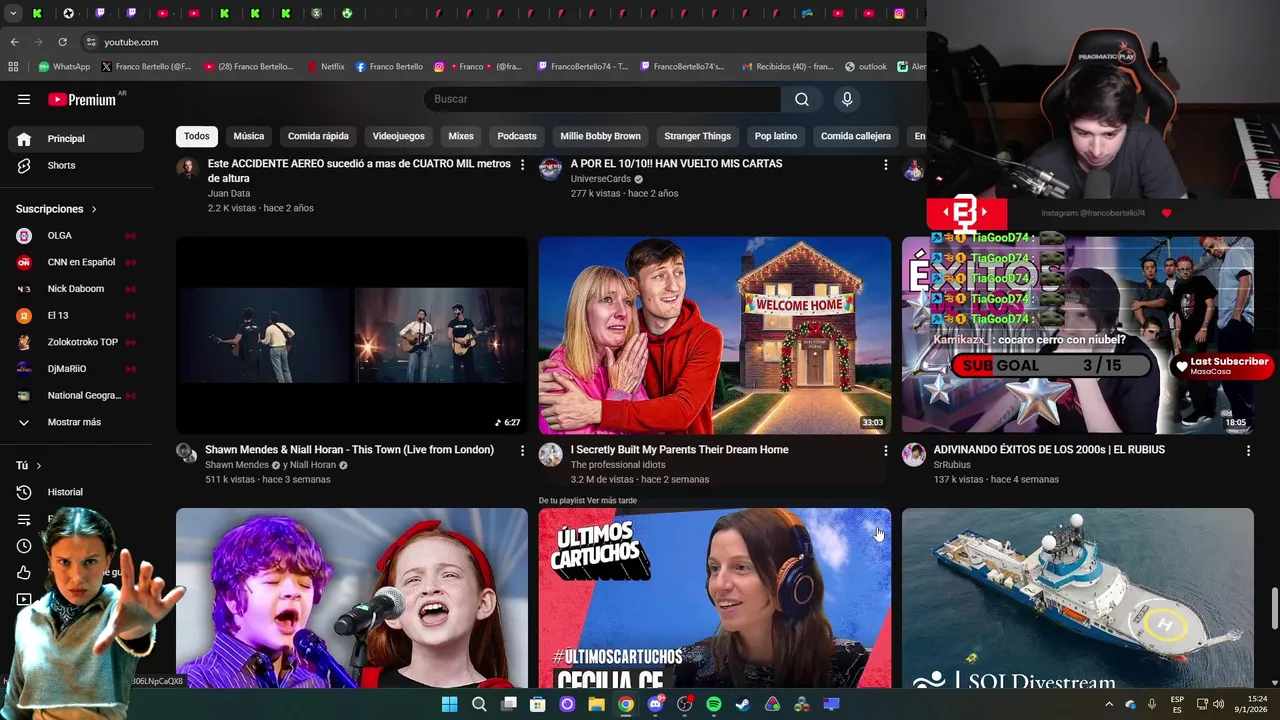Expand the Tú section chevron
The height and width of the screenshot is (720, 1280).
pyautogui.click(x=39, y=466)
